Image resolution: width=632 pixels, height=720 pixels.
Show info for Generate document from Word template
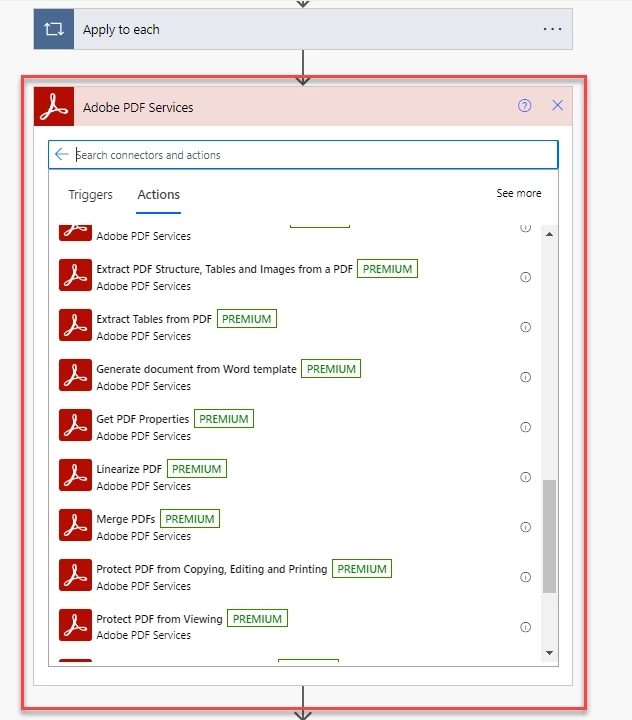[x=525, y=377]
